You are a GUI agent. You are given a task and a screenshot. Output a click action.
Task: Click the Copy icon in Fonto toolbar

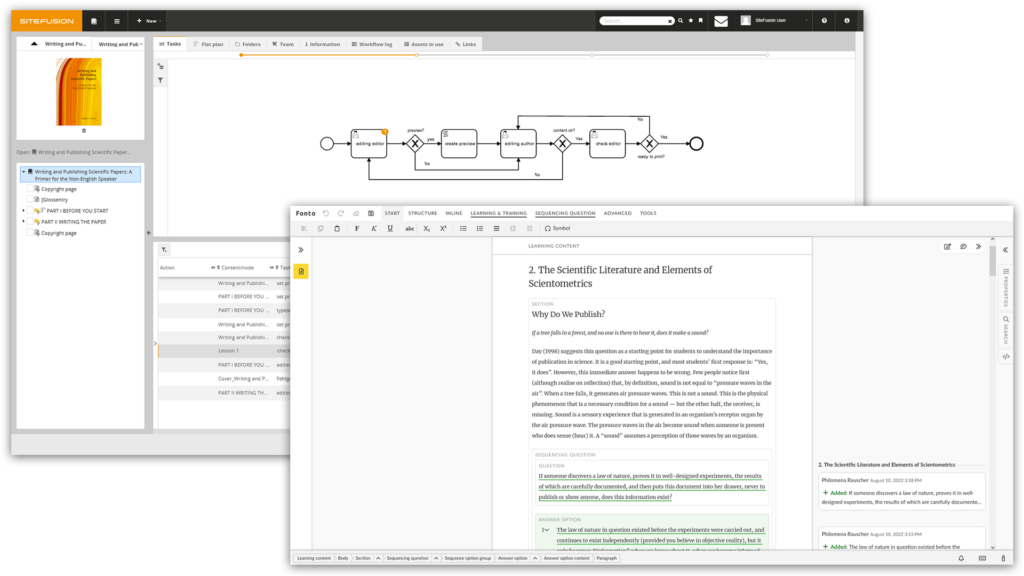tap(320, 229)
